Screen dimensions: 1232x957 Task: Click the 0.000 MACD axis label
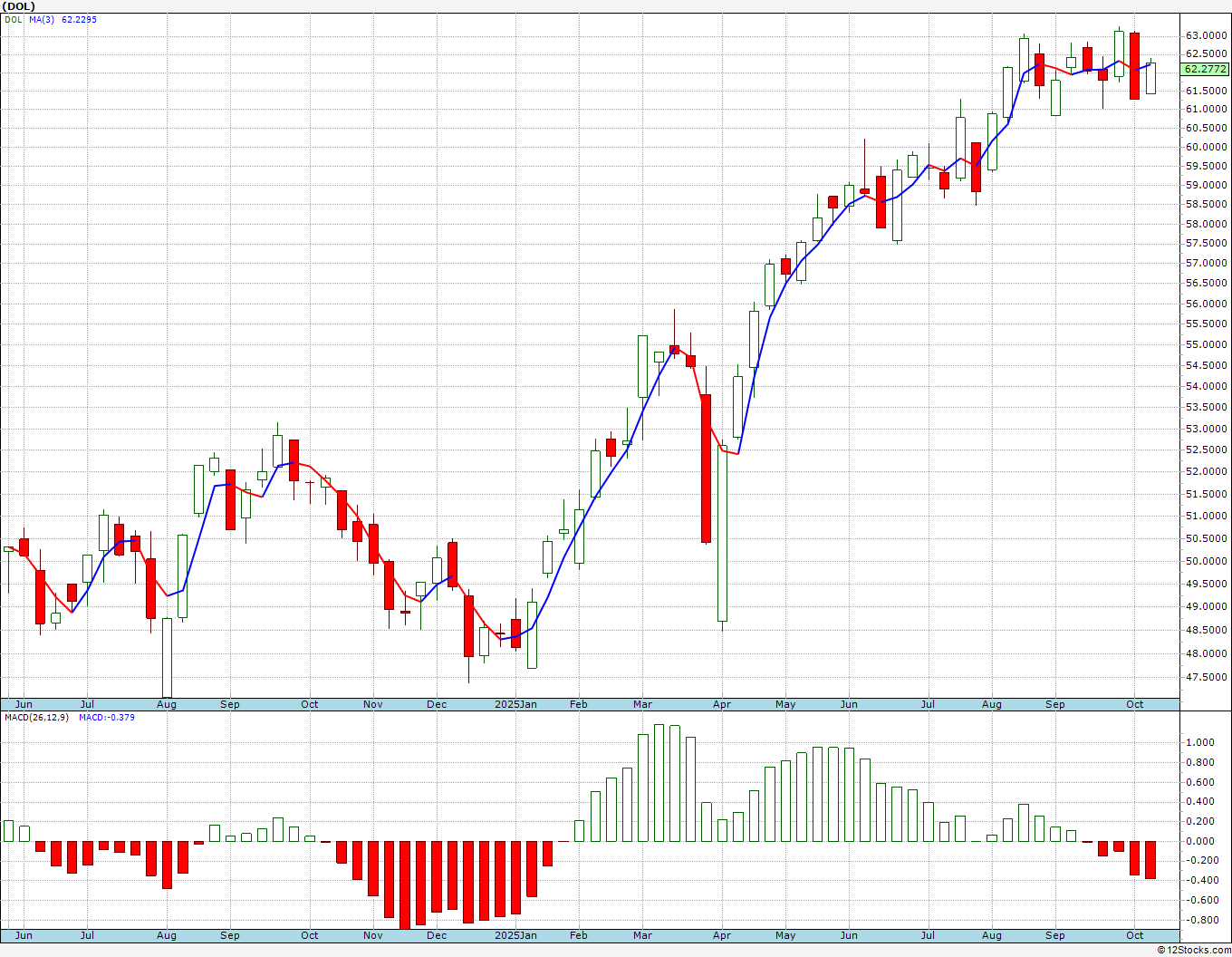coord(1201,841)
